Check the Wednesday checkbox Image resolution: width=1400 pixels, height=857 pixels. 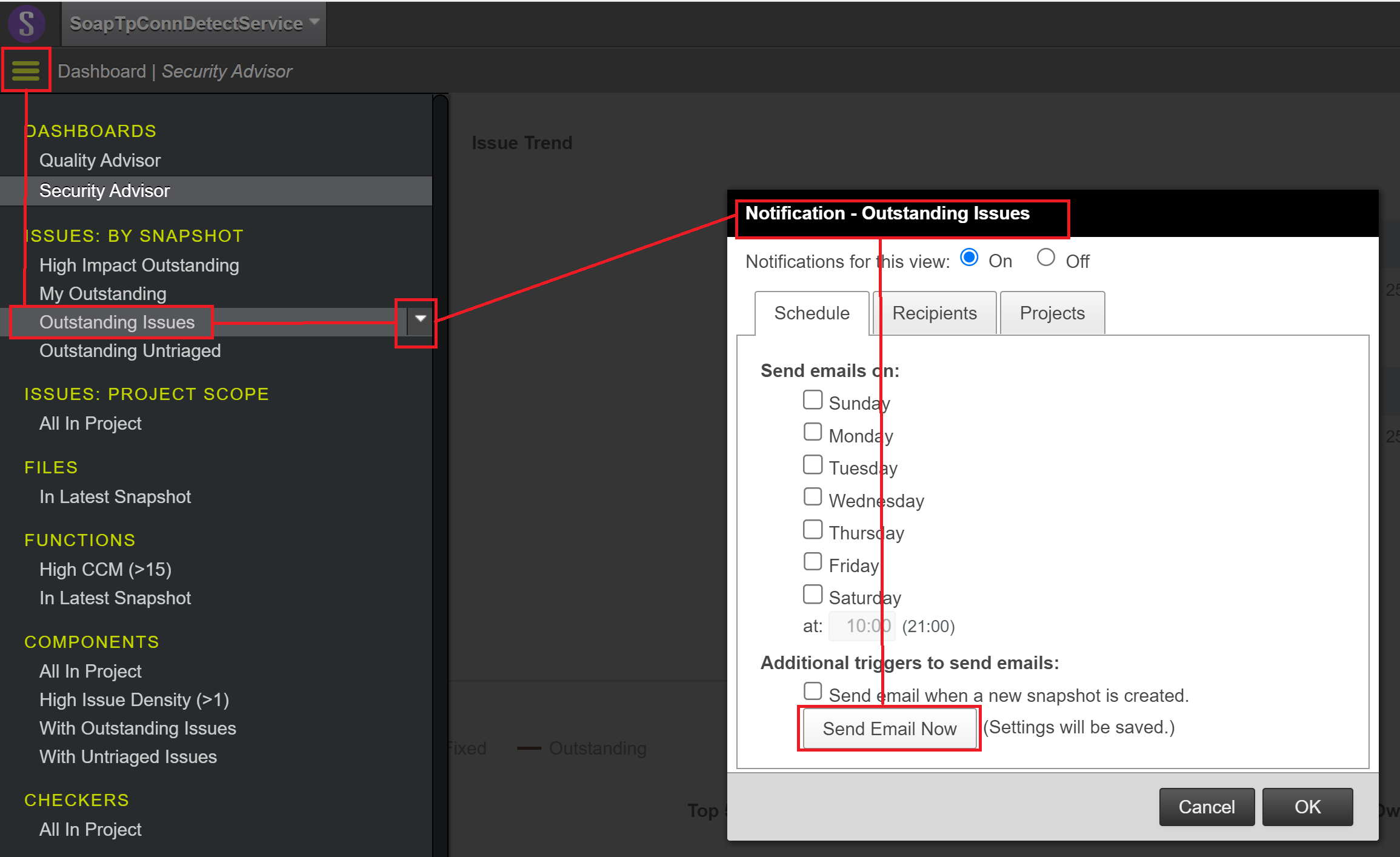pyautogui.click(x=812, y=497)
